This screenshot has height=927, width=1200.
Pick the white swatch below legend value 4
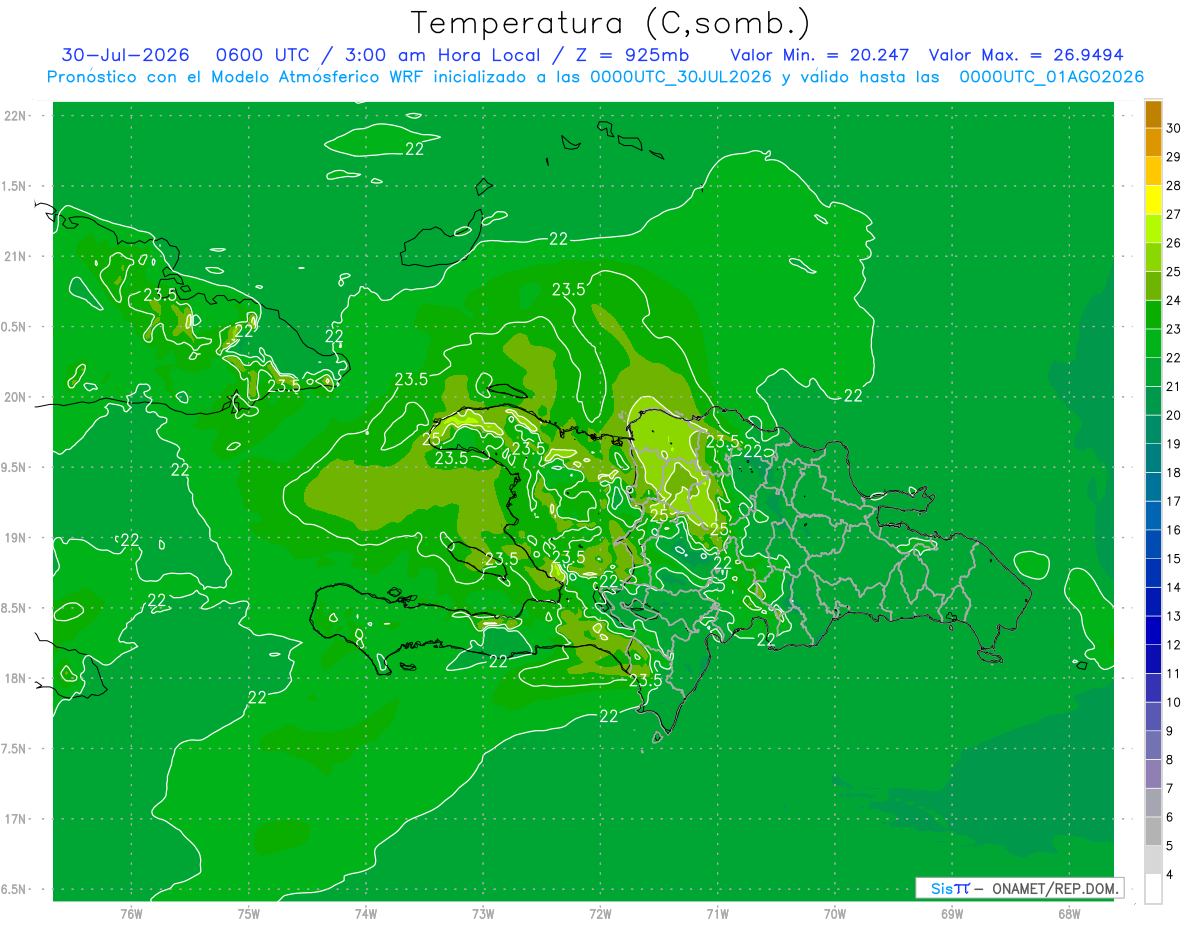coord(1153,889)
